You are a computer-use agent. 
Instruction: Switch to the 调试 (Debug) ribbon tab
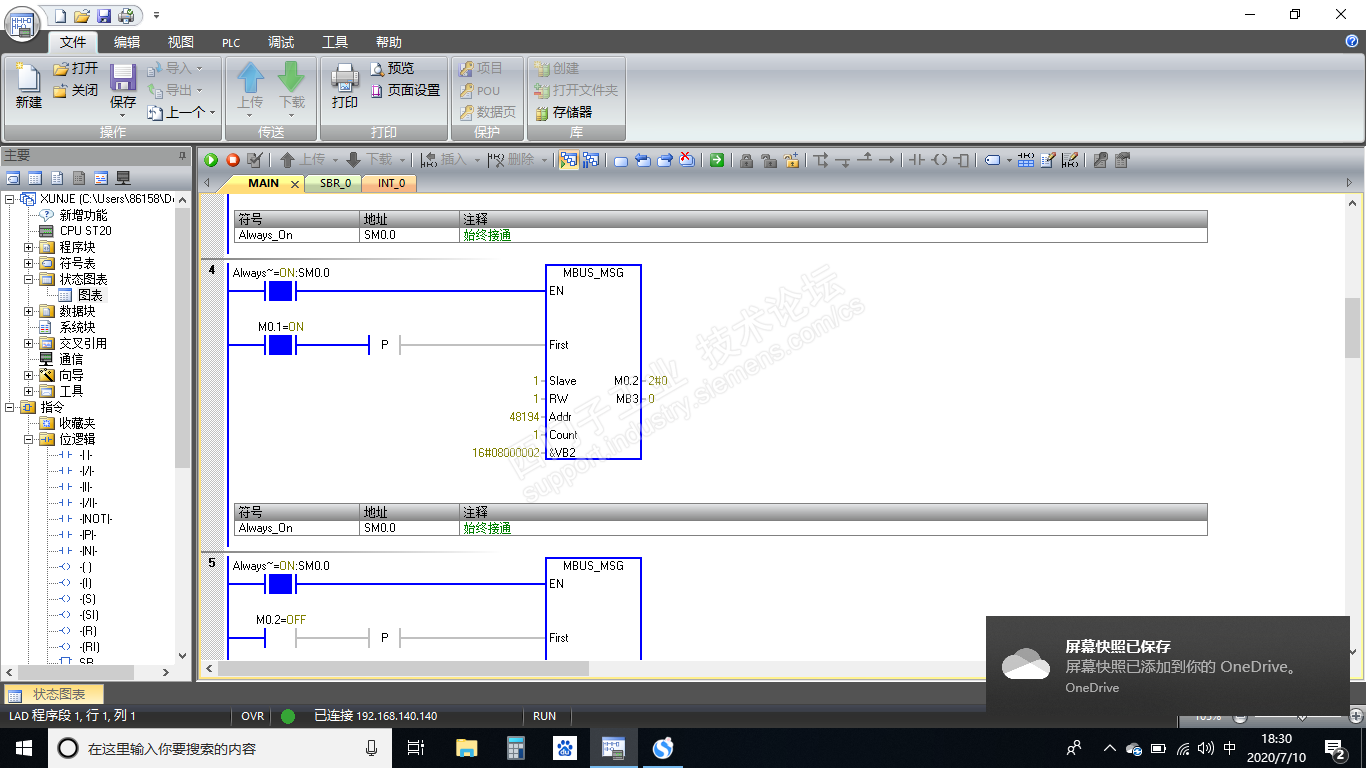(x=281, y=42)
